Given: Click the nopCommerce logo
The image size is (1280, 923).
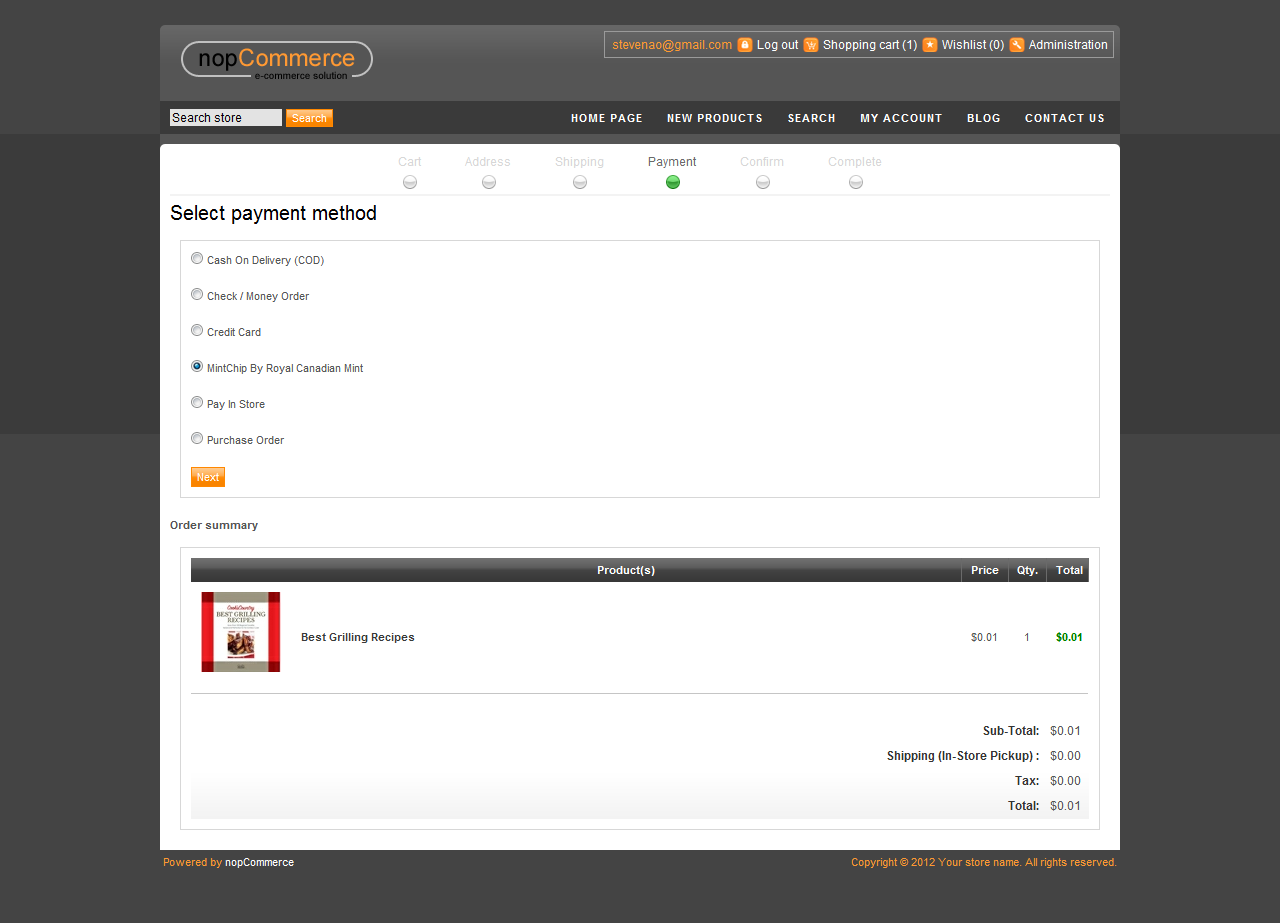Looking at the screenshot, I should [x=277, y=60].
